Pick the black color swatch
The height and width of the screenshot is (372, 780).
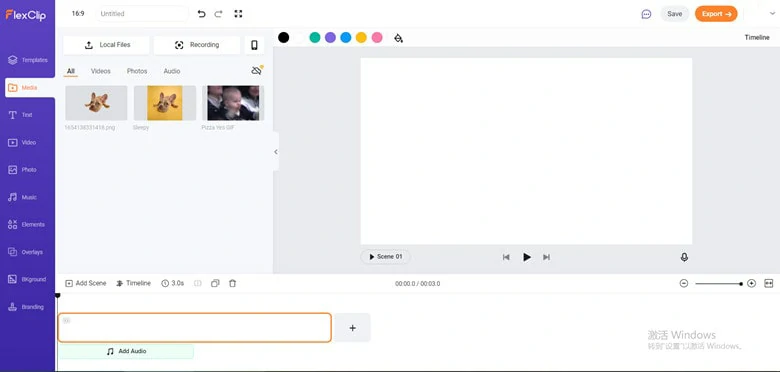pyautogui.click(x=284, y=37)
